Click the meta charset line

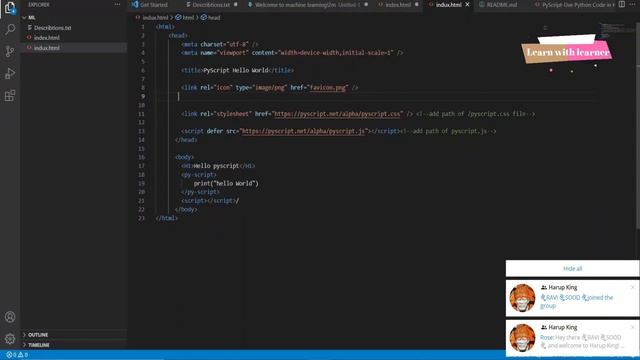[220, 44]
